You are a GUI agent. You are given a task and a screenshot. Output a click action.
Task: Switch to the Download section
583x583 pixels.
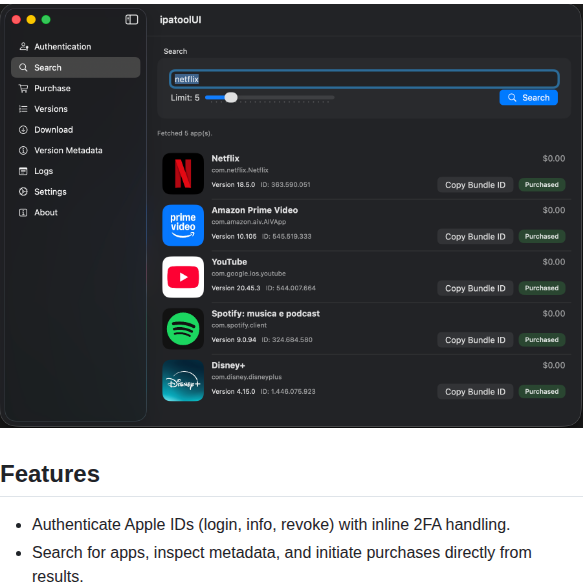coord(76,129)
